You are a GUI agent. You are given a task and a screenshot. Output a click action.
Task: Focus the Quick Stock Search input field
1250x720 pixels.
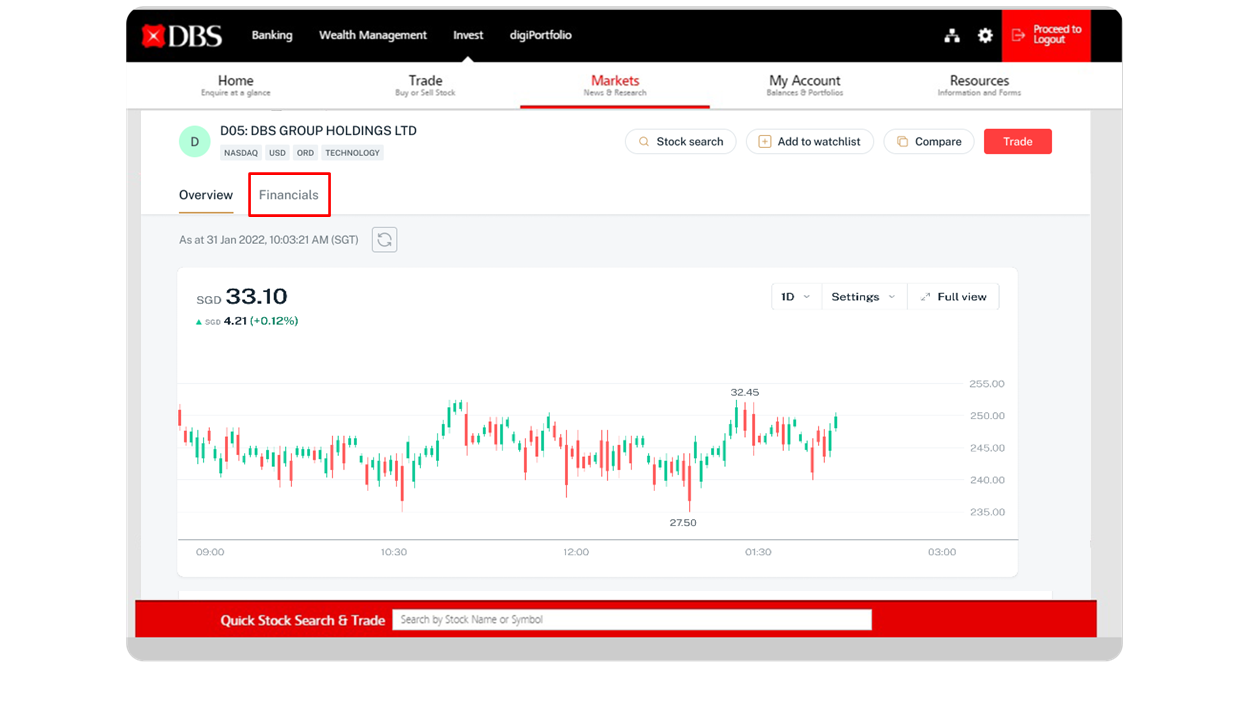pos(632,620)
